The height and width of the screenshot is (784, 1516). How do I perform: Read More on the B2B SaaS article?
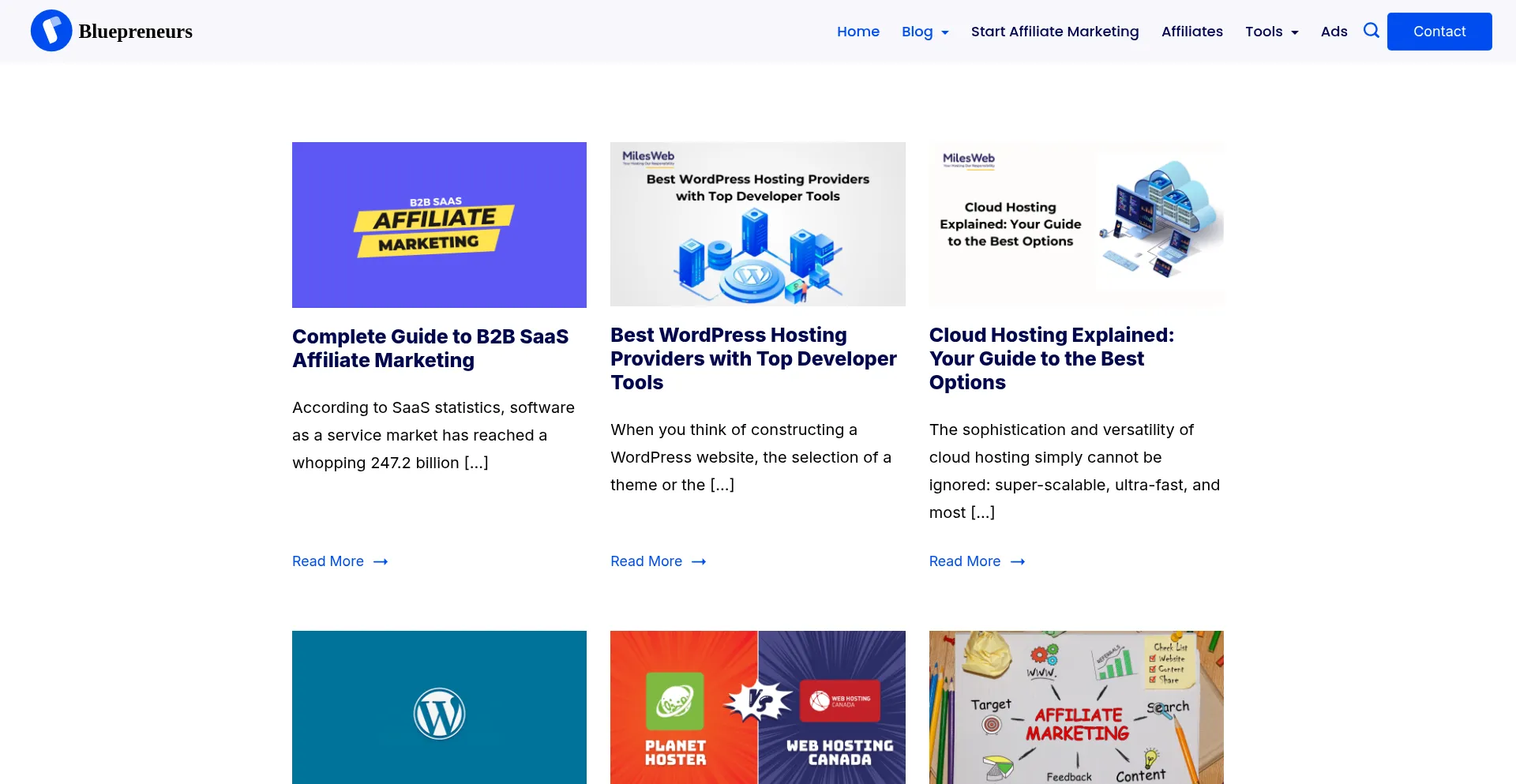click(328, 561)
